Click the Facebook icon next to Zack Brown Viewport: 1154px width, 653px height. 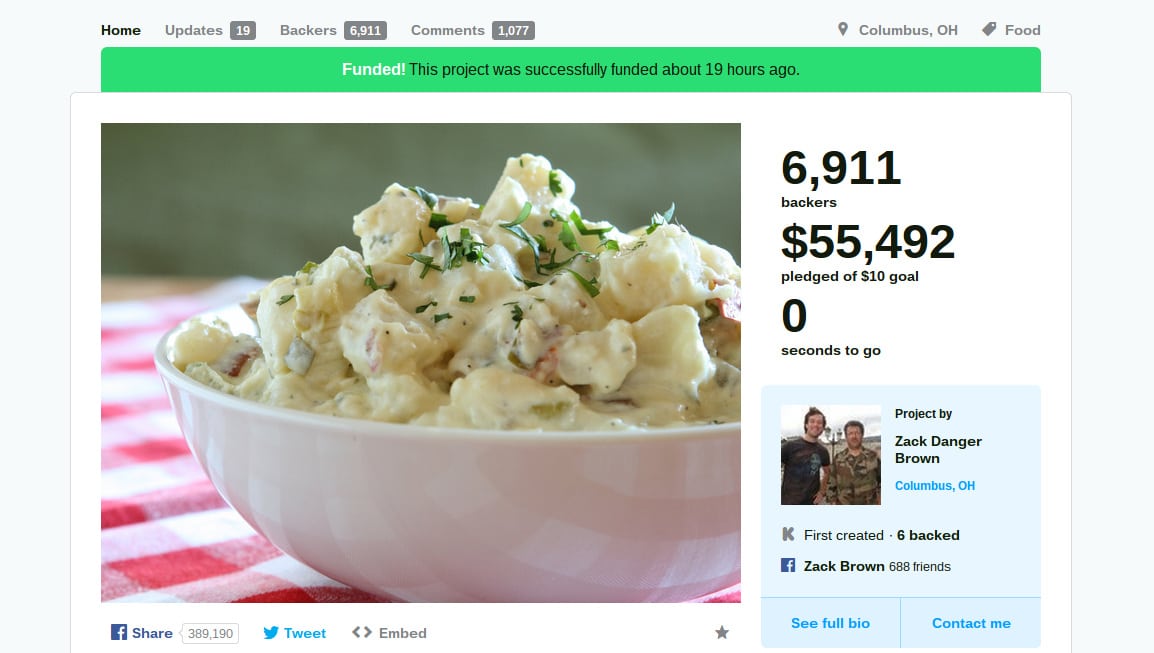pyautogui.click(x=788, y=565)
